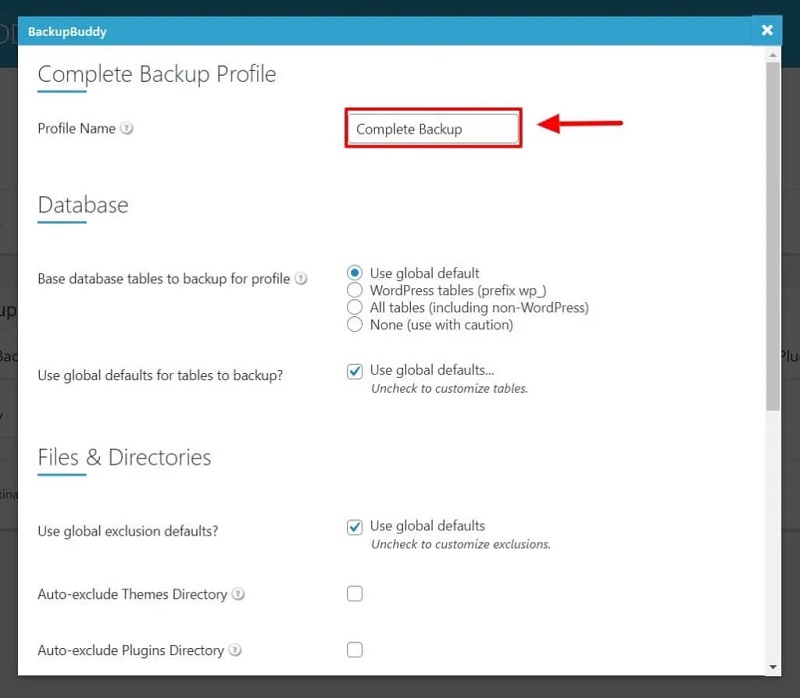
Task: Enable Auto-exclude Plugins Directory checkbox
Action: (355, 650)
